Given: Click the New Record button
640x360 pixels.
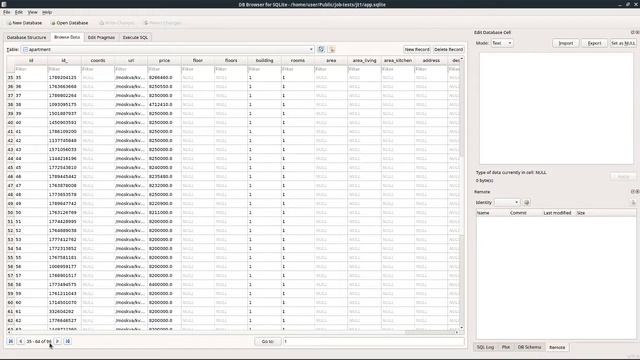Looking at the screenshot, I should [417, 49].
